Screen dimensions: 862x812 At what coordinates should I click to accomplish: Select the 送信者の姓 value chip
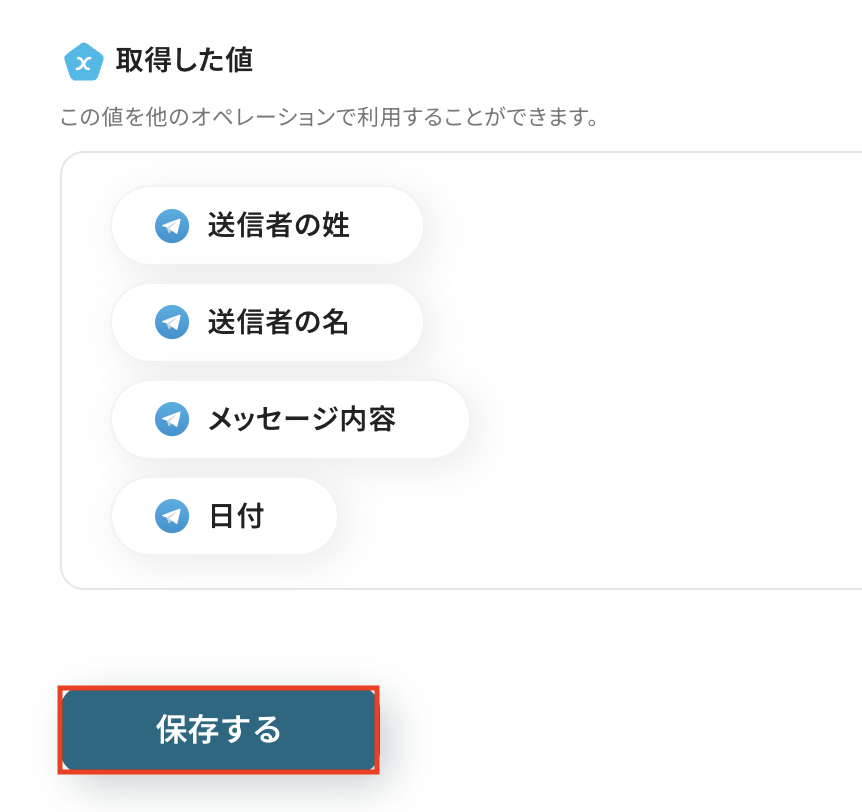coord(267,226)
